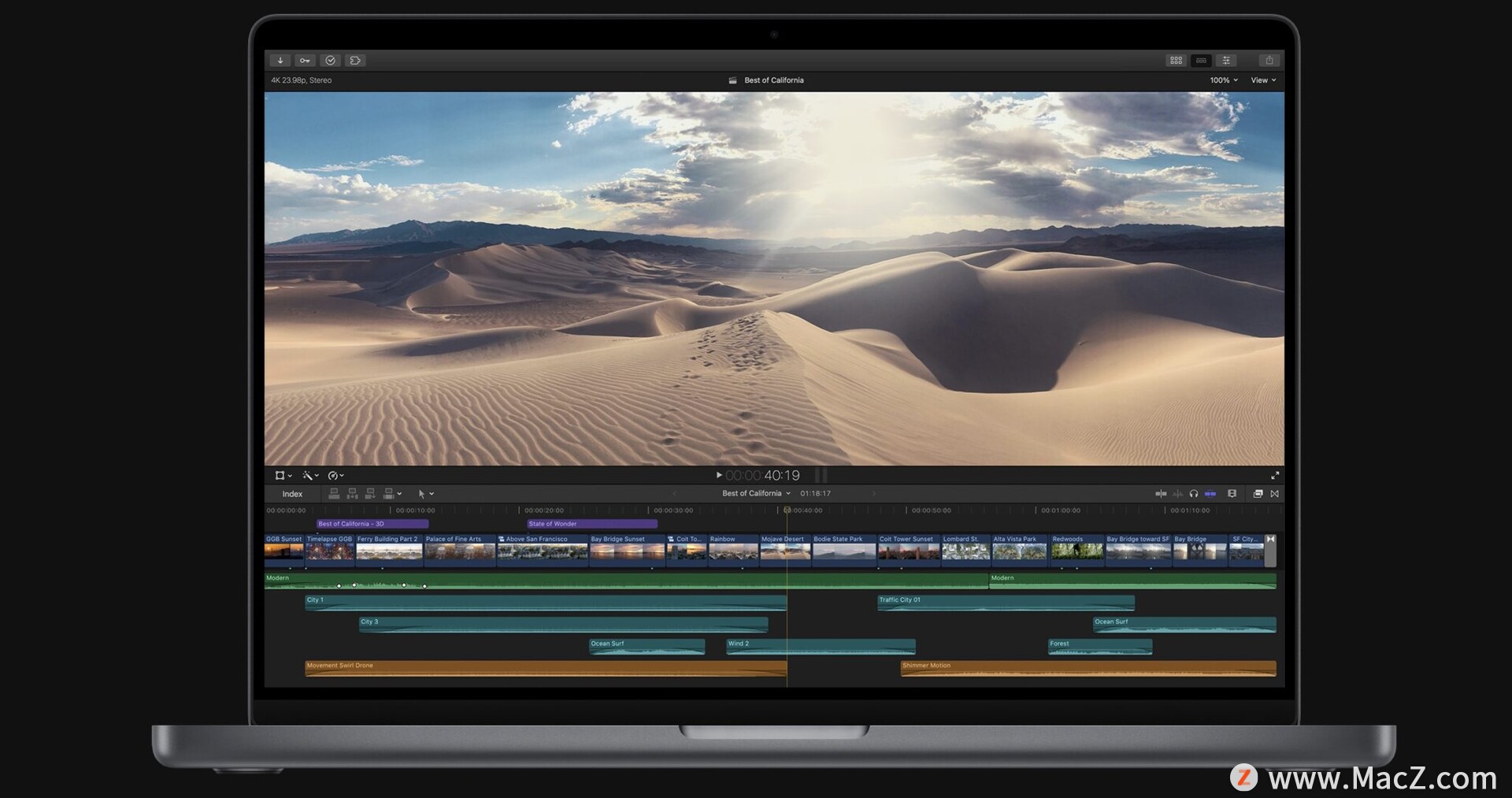1512x798 pixels.
Task: Expand the edit options chevron after Overwrite
Action: click(400, 495)
